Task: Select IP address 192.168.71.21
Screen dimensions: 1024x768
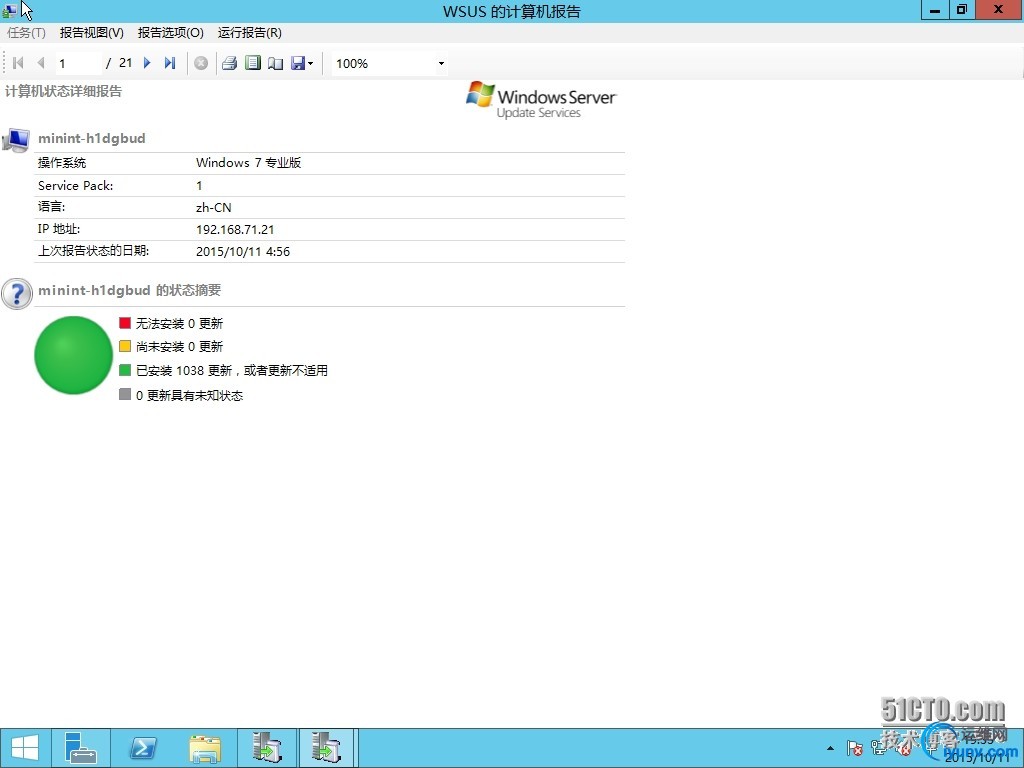Action: (235, 229)
